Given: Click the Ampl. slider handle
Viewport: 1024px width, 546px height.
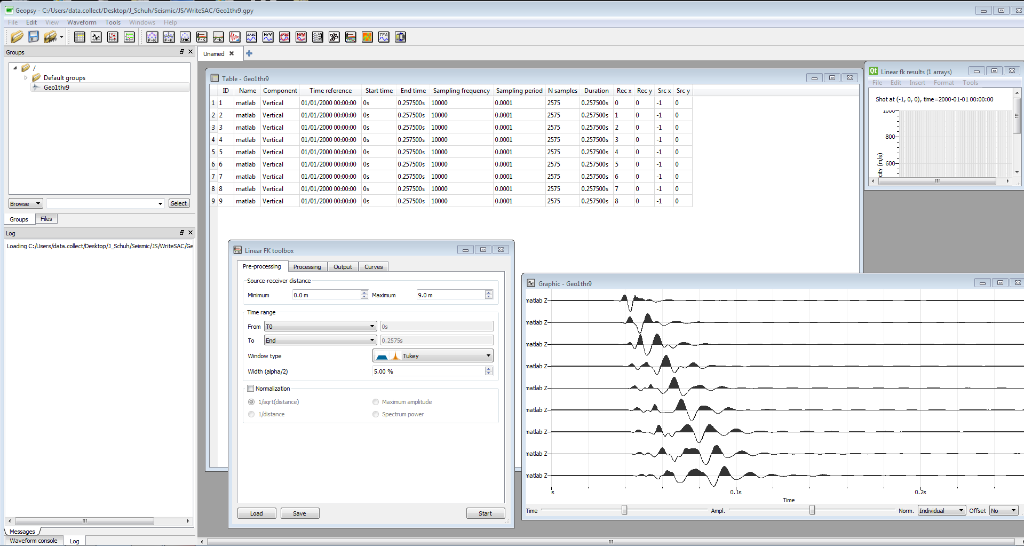Looking at the screenshot, I should (x=812, y=510).
